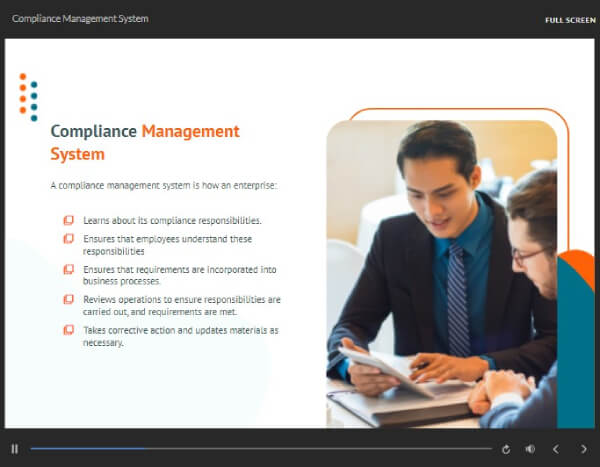Pause the slide playback
Image resolution: width=600 pixels, height=467 pixels.
[15, 449]
